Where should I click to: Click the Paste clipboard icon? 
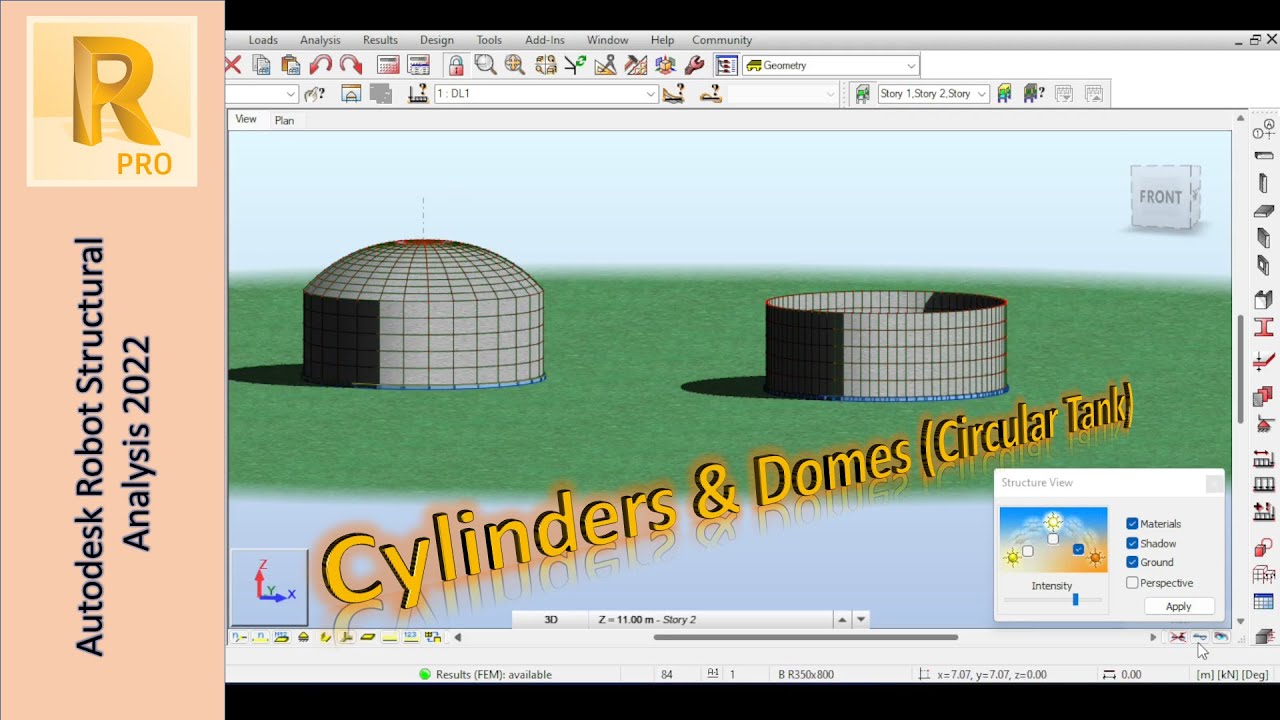coord(291,65)
